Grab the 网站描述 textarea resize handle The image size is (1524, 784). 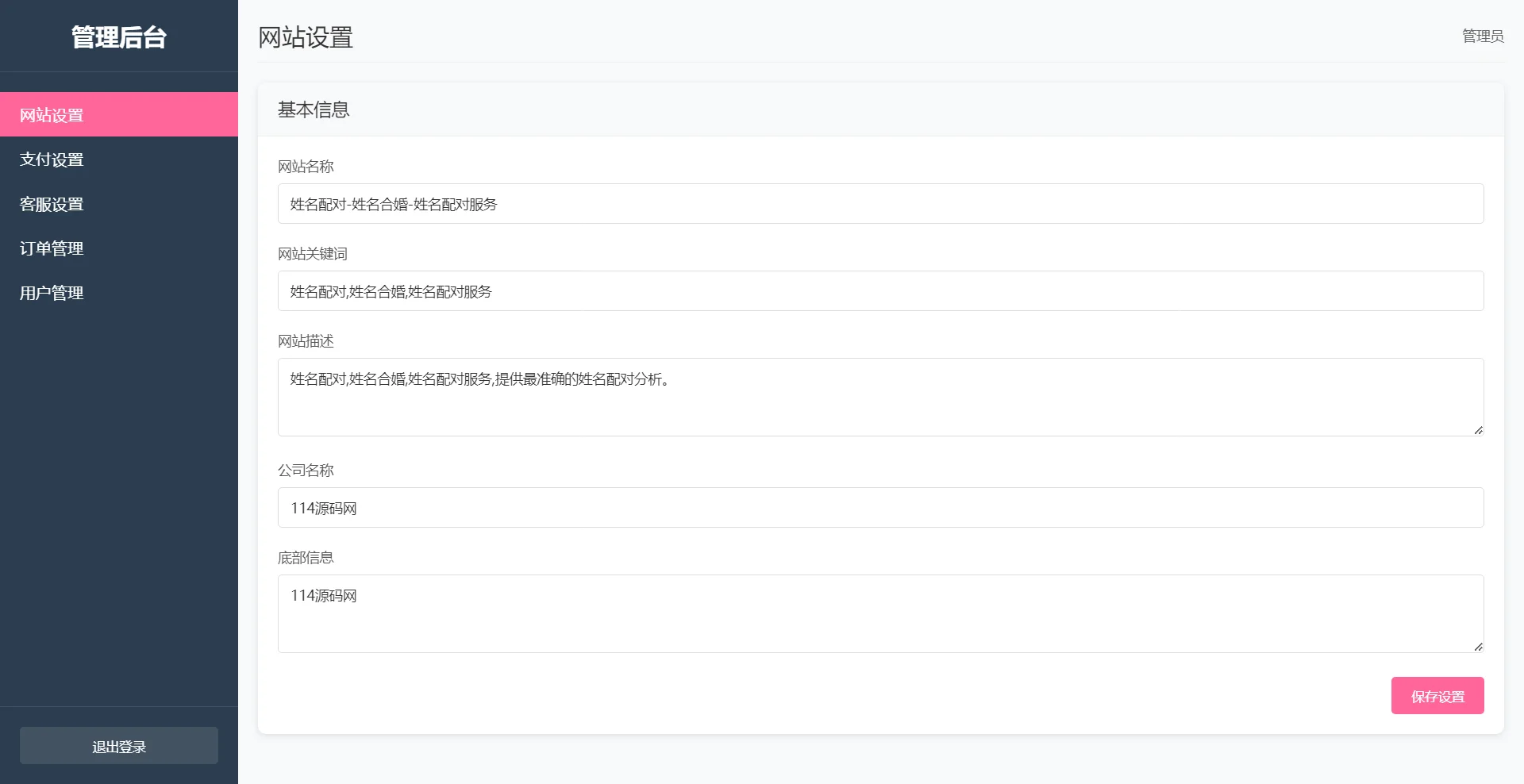click(x=1478, y=430)
